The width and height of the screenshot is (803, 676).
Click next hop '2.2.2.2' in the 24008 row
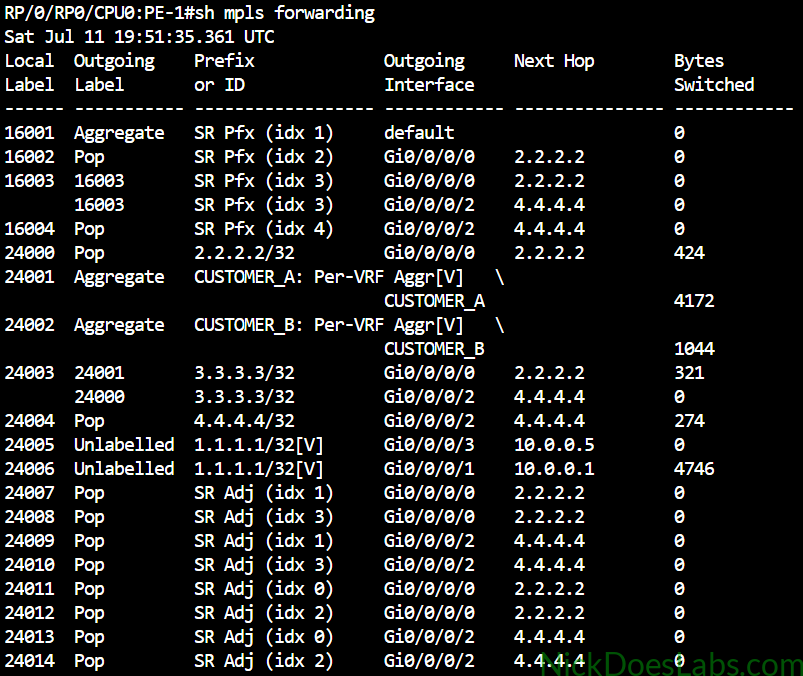[549, 517]
